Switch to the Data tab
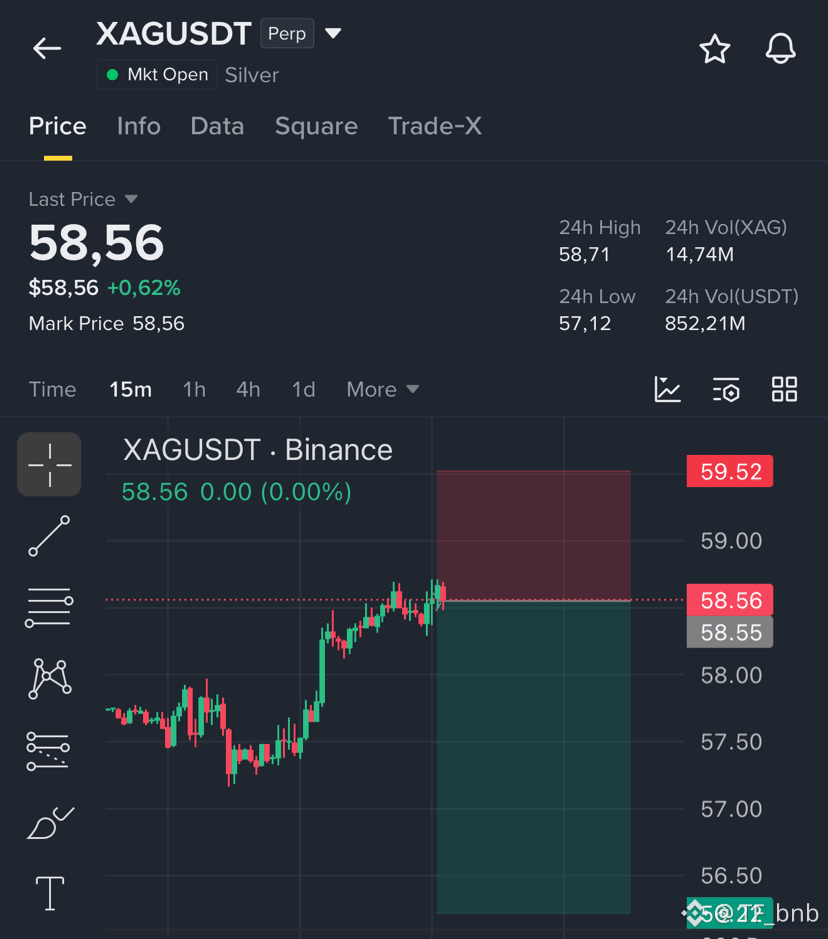This screenshot has height=939, width=828. pyautogui.click(x=217, y=126)
